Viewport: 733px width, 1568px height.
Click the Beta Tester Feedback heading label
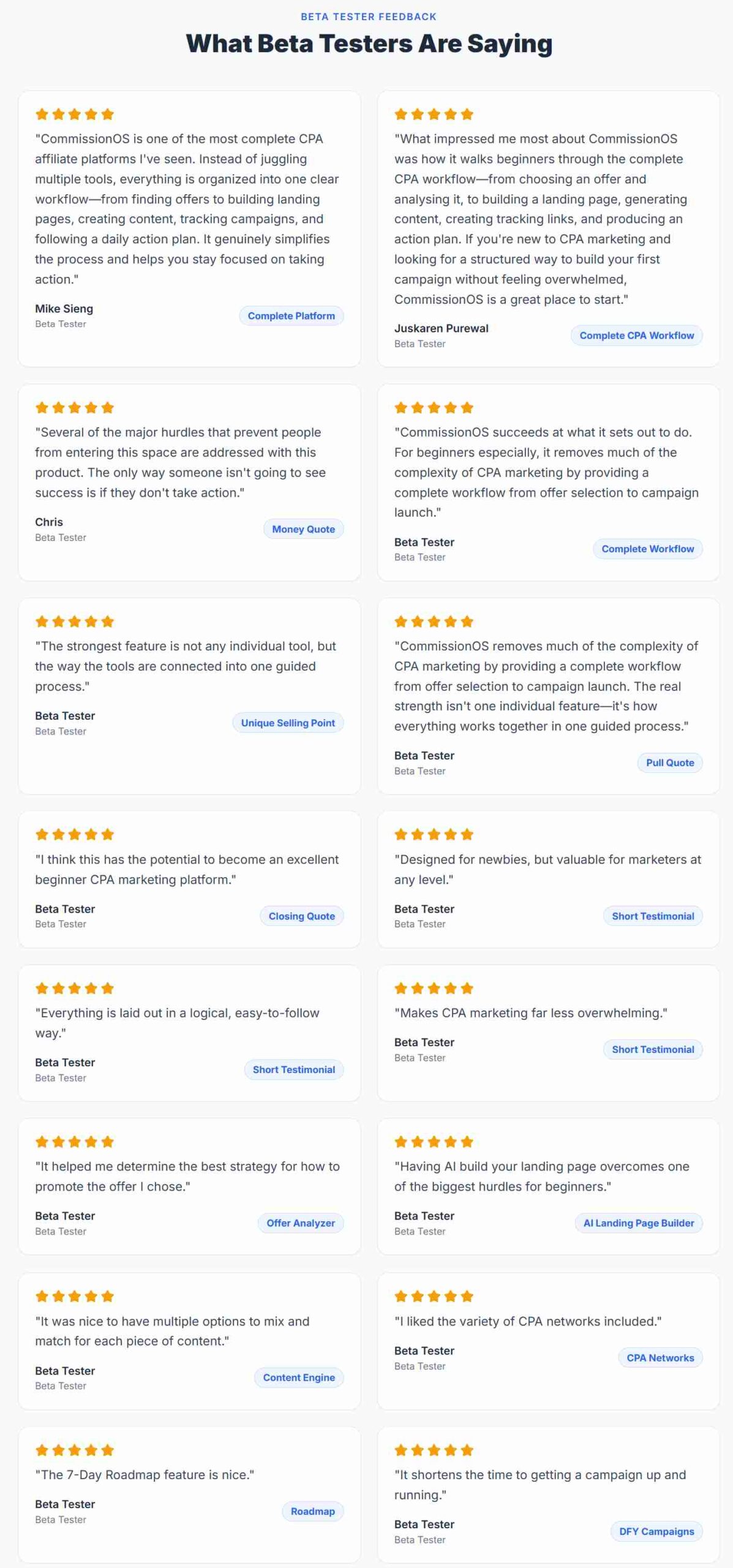[369, 17]
